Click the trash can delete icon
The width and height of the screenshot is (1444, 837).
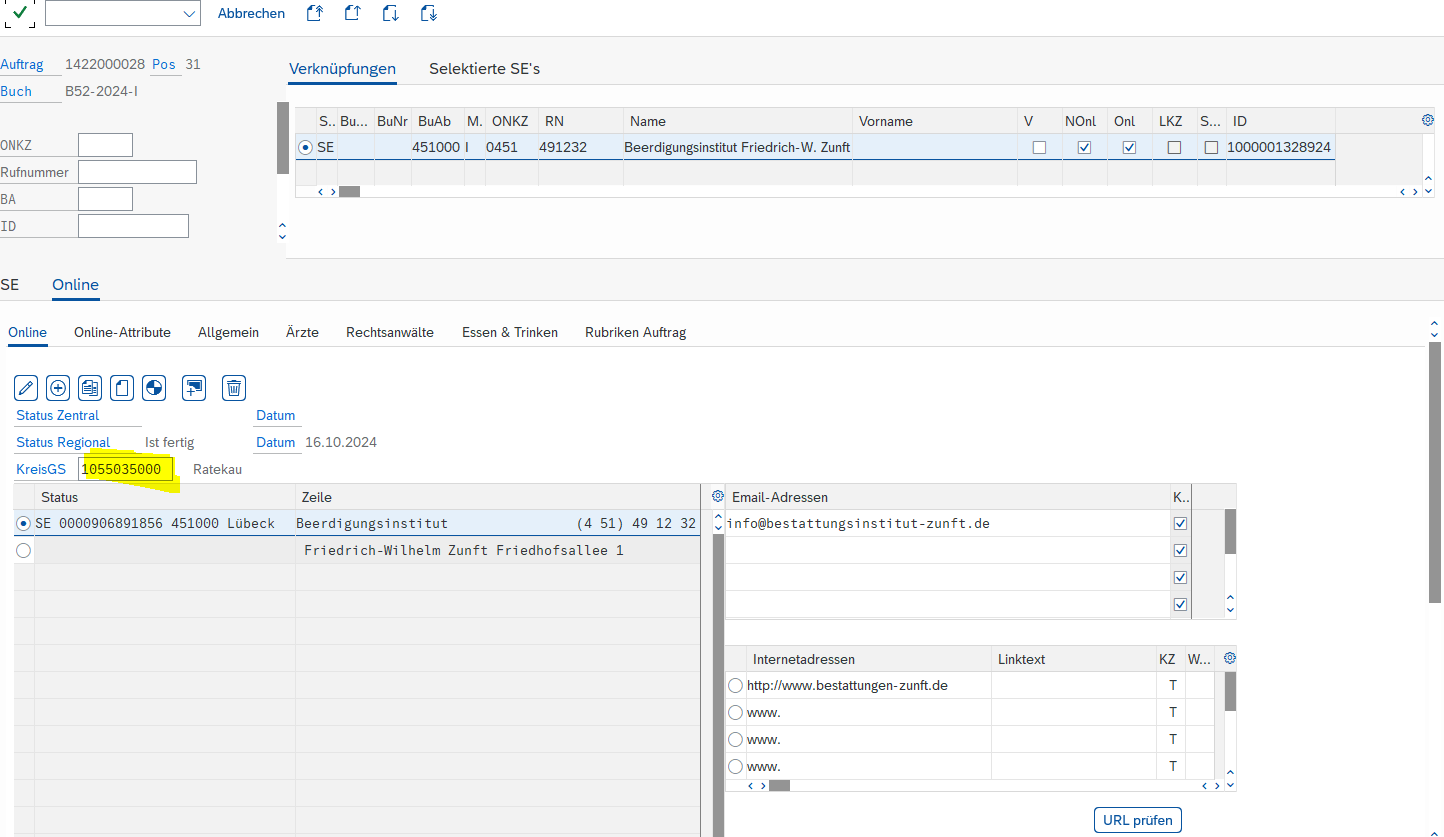click(234, 388)
